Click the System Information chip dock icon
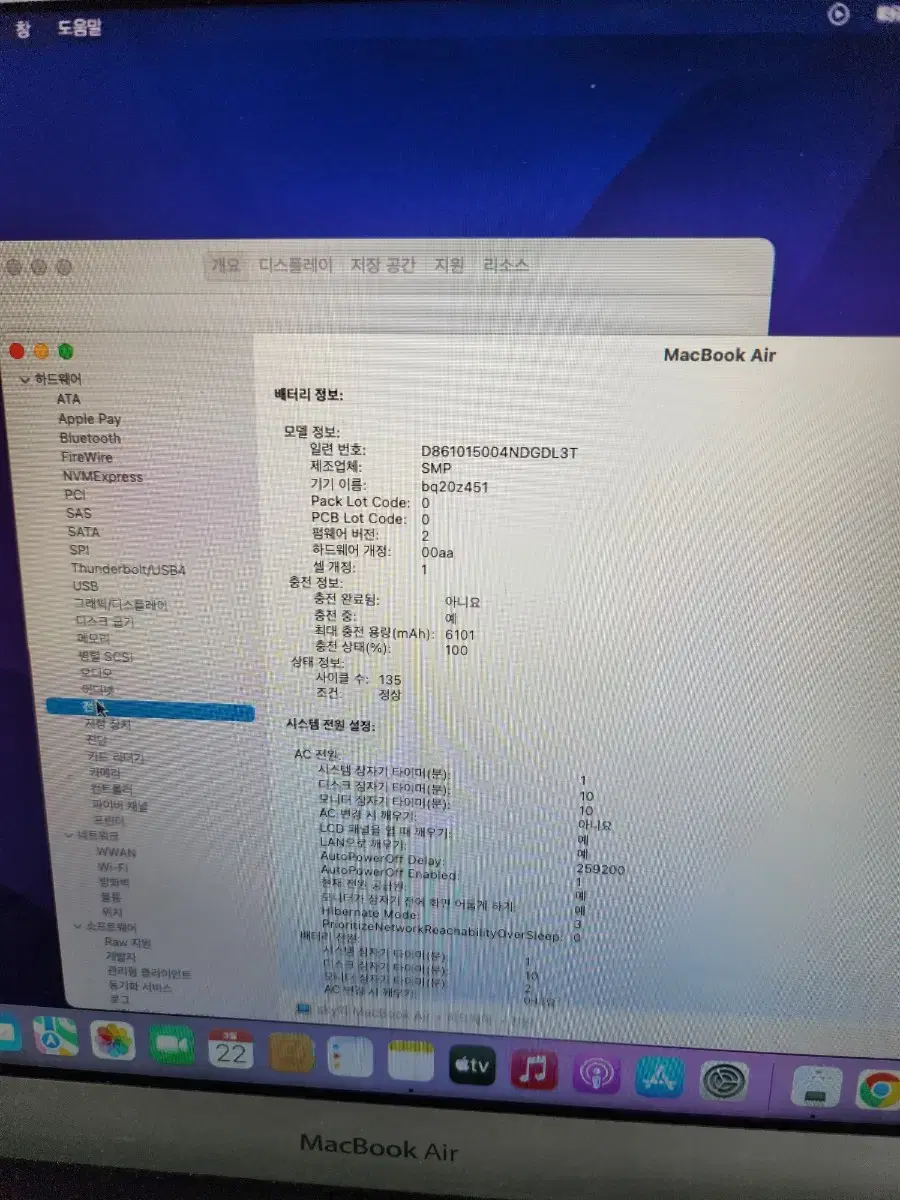The height and width of the screenshot is (1200, 900). click(x=815, y=1088)
